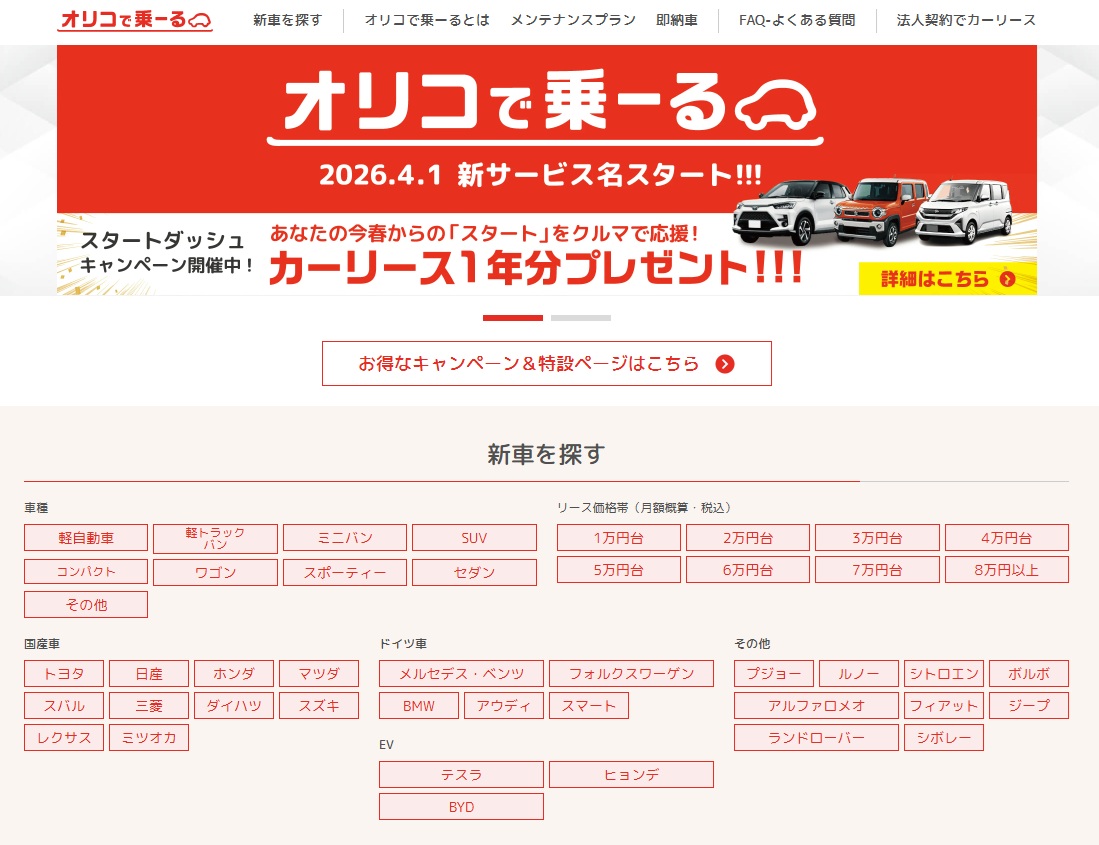Open 法人契約でカーリース page
Viewport: 1099px width, 845px height.
[x=966, y=20]
